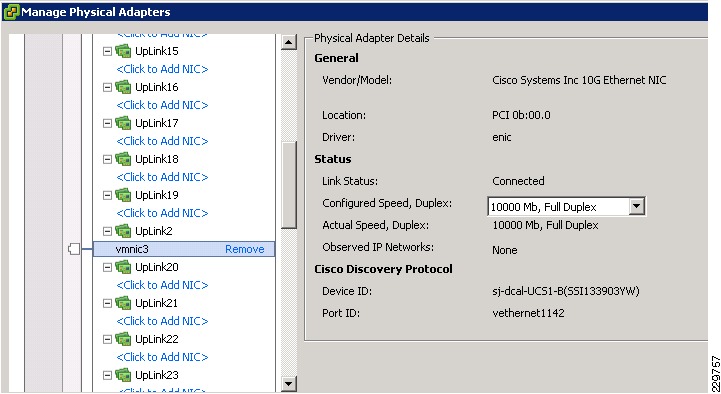721x394 pixels.
Task: Click the UpLink2 green NIC icon
Action: (x=123, y=231)
